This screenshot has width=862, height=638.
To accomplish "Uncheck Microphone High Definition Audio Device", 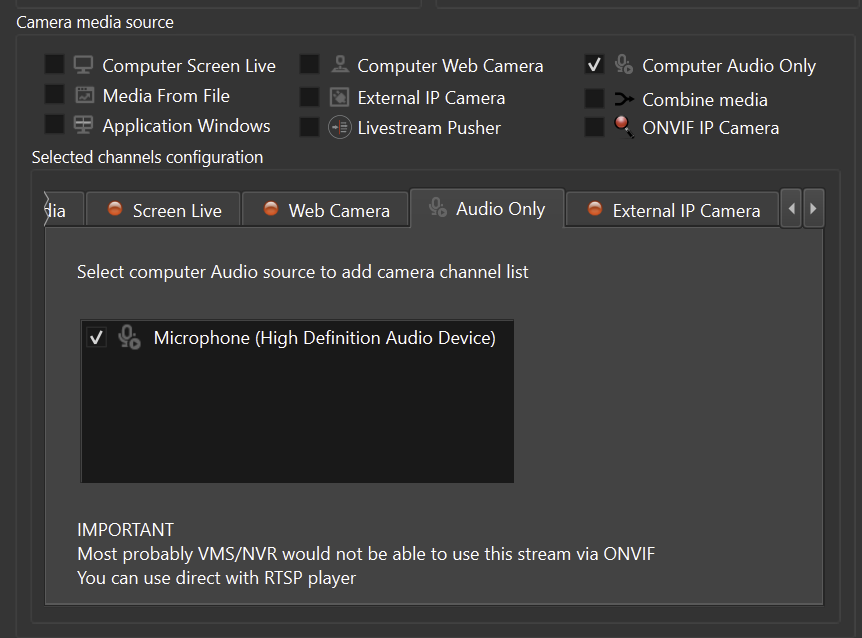I will tap(96, 338).
